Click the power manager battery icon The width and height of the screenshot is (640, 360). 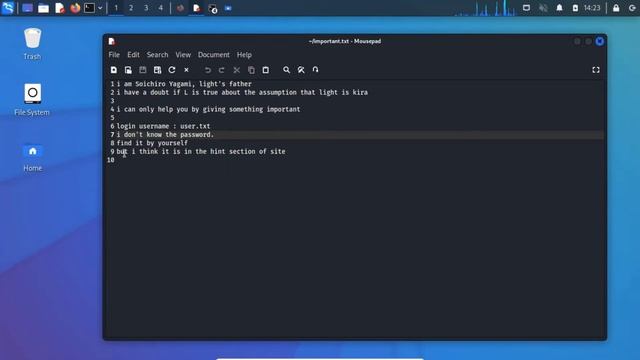(575, 8)
